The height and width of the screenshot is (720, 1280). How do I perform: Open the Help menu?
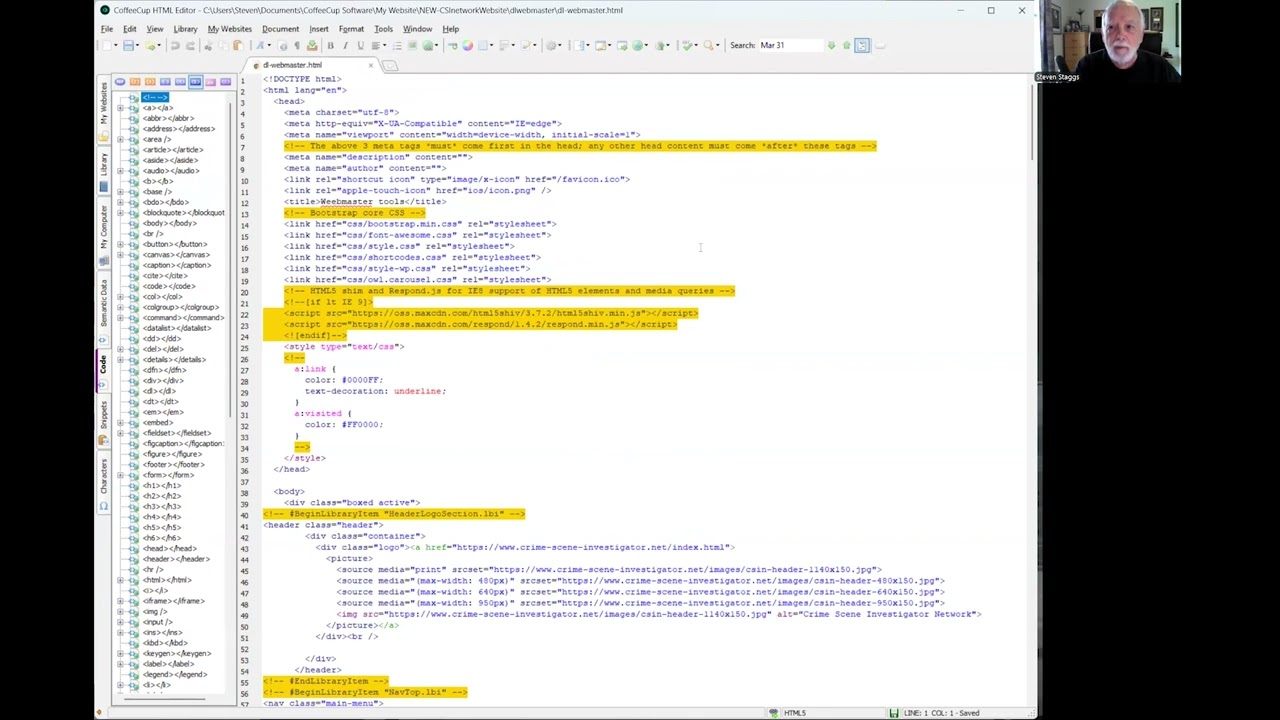(x=451, y=29)
